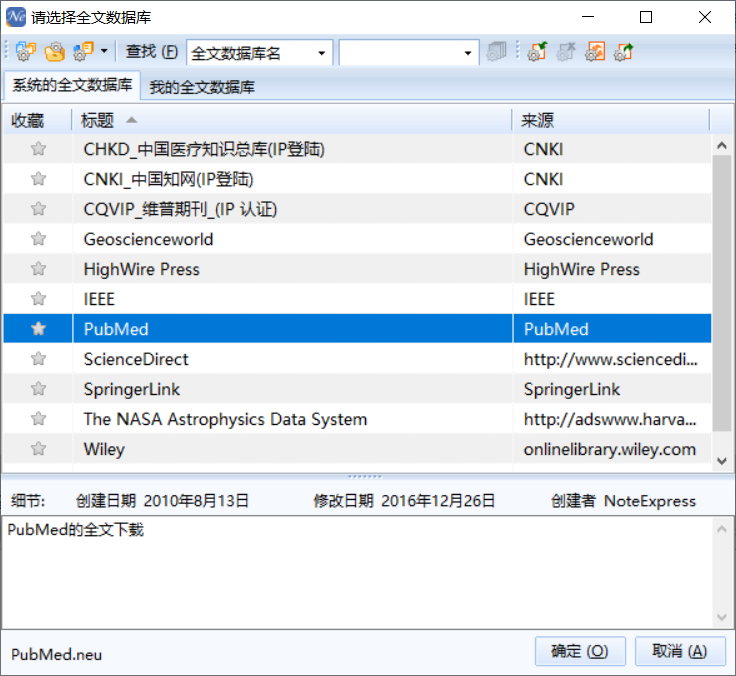Toggle favorite star for CNKI_中国知网
The width and height of the screenshot is (736, 676).
click(38, 179)
